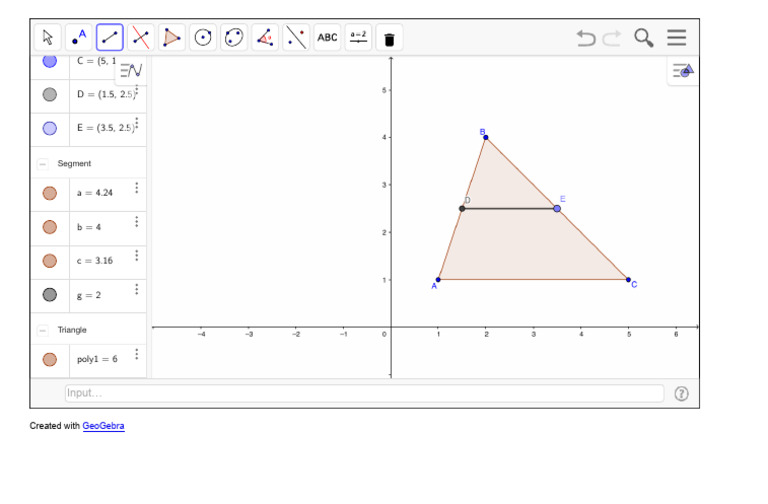Open the hamburger main menu

[676, 37]
